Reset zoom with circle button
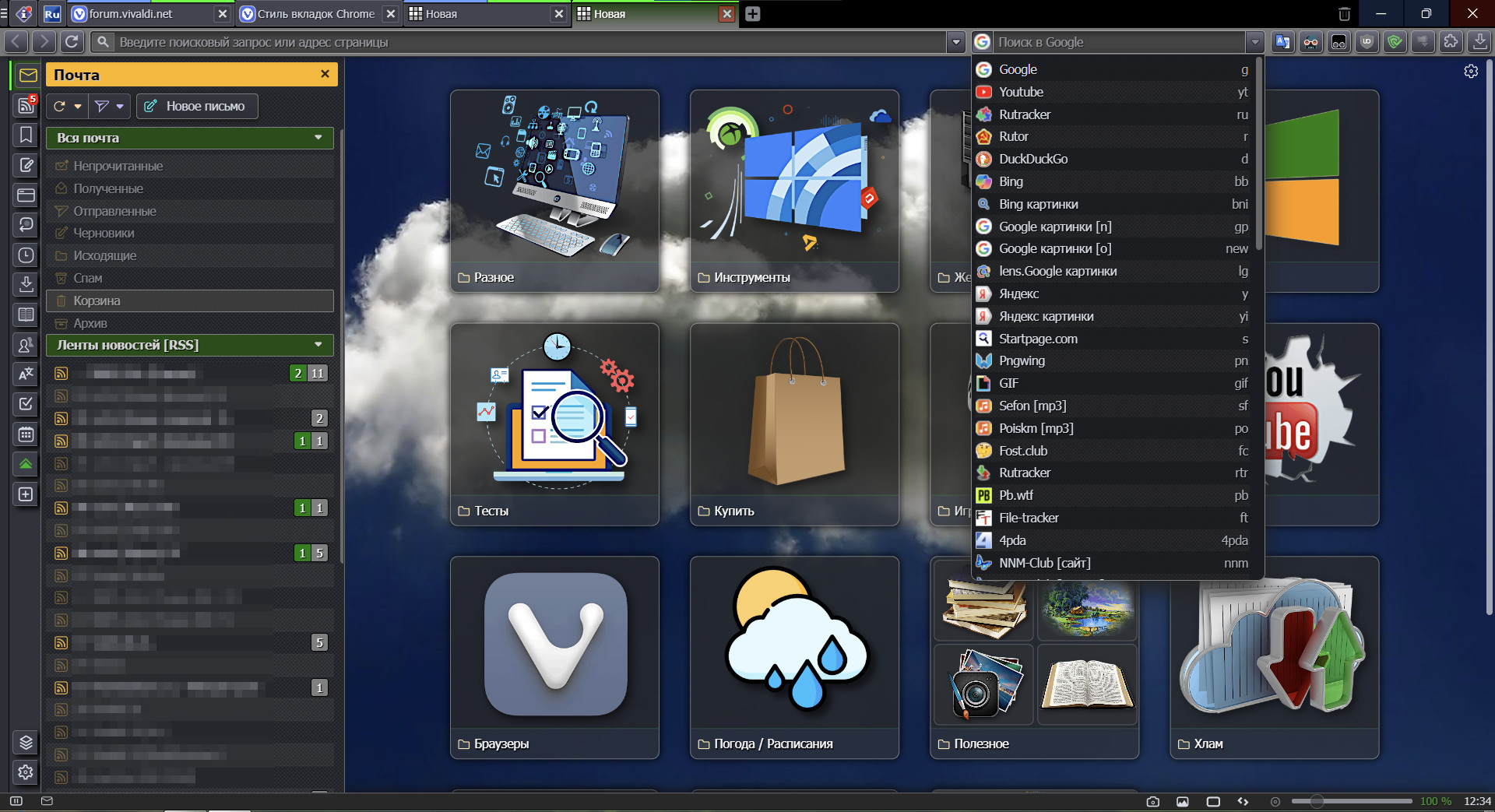 [x=1275, y=801]
